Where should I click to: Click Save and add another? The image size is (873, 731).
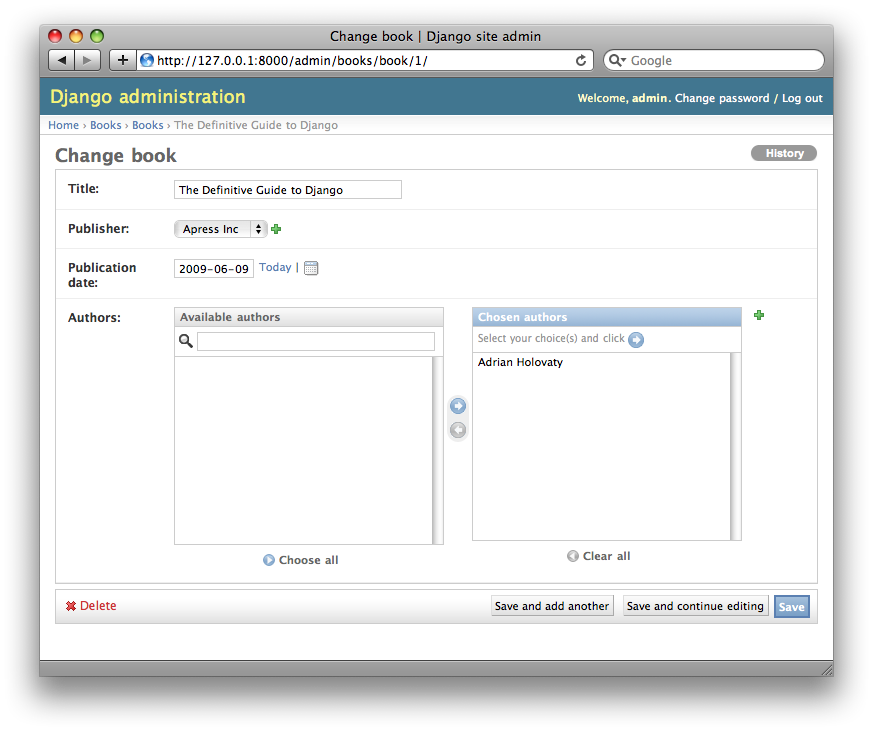(x=552, y=606)
